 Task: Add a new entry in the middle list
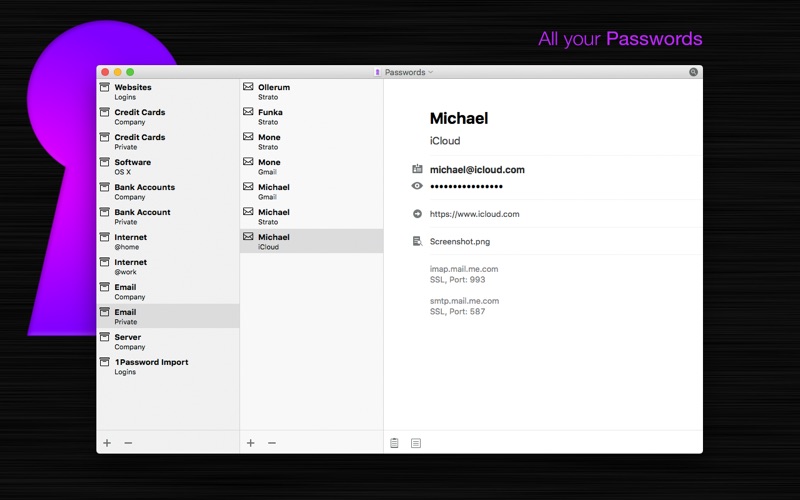pos(251,443)
